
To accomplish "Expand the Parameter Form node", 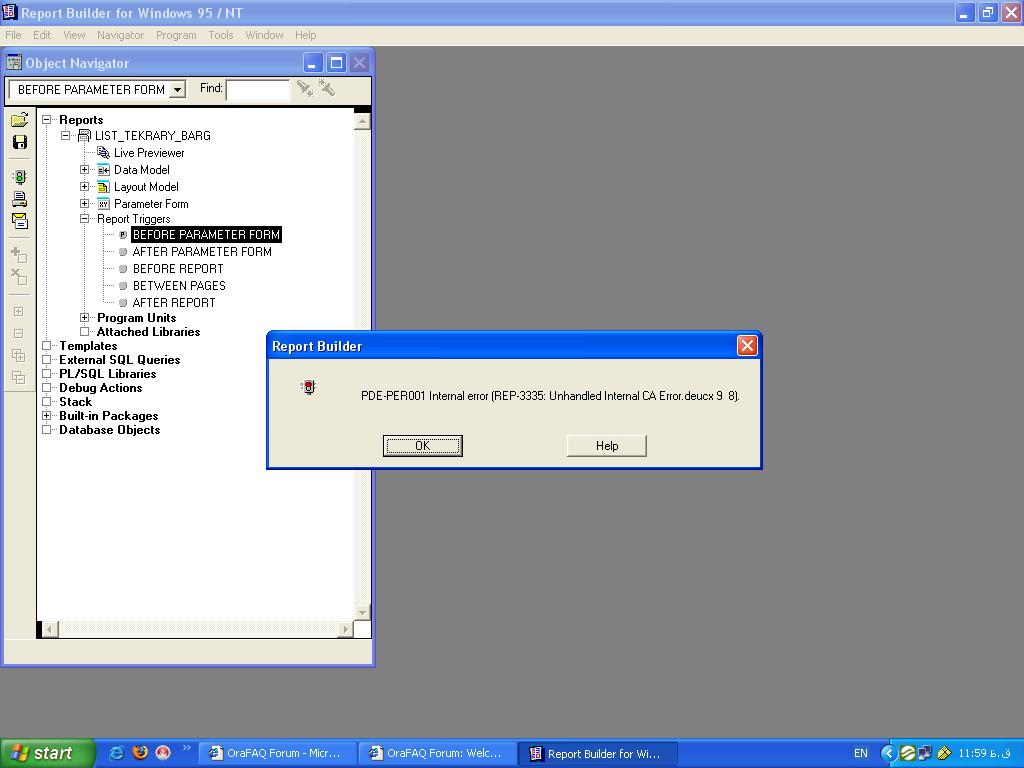I will point(84,204).
